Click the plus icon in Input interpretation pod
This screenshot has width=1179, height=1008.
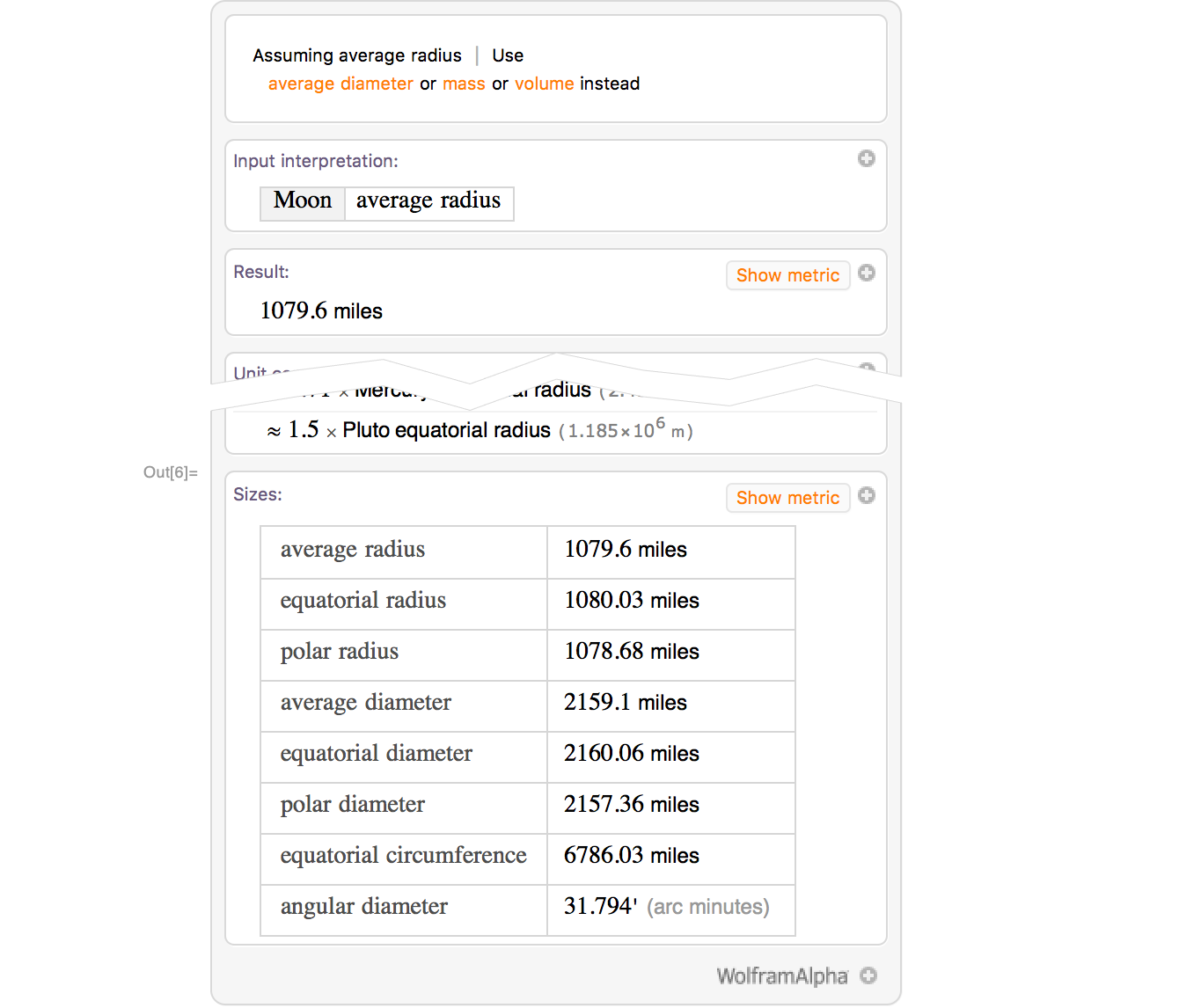867,158
